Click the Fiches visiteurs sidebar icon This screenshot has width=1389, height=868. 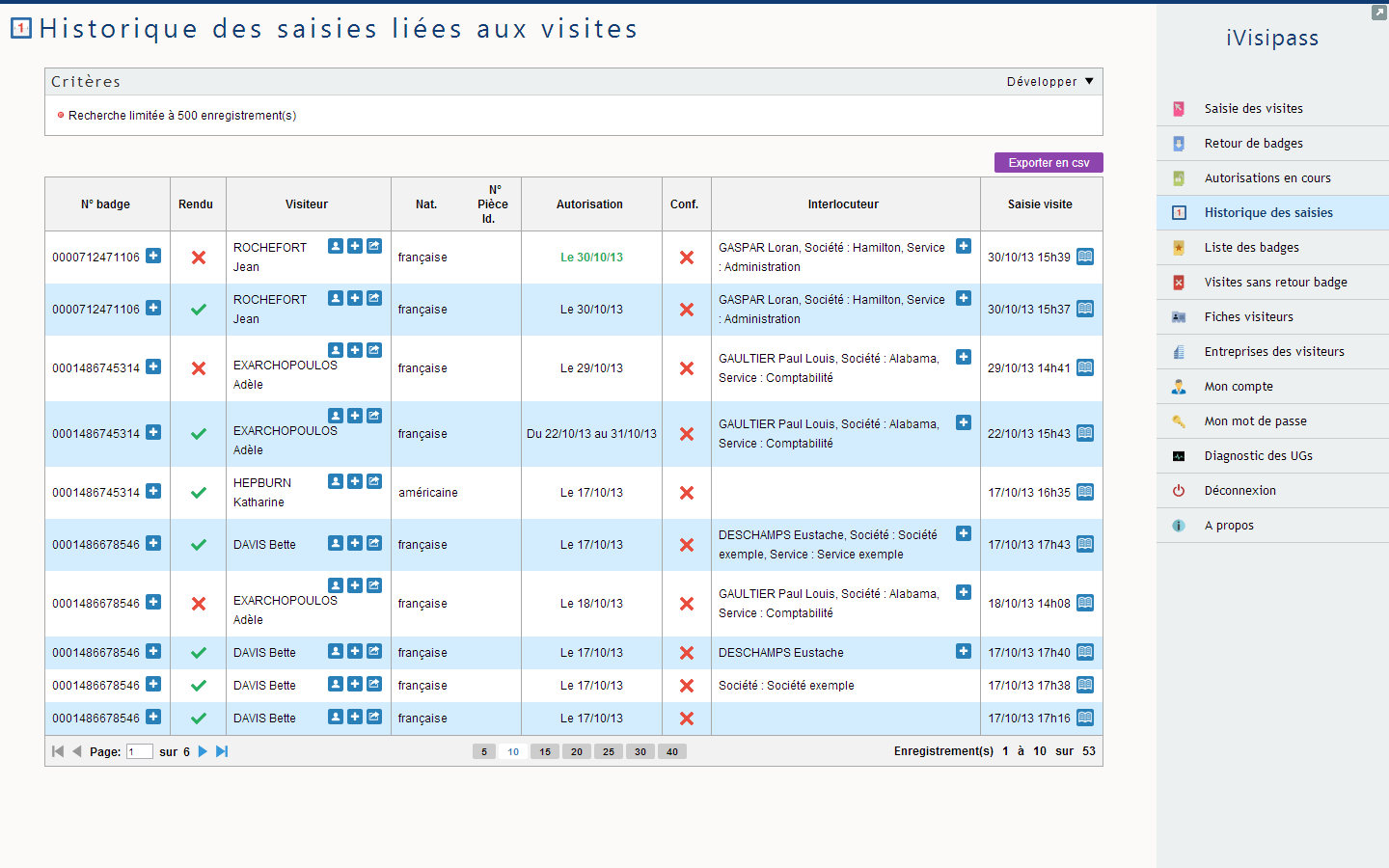(1178, 316)
